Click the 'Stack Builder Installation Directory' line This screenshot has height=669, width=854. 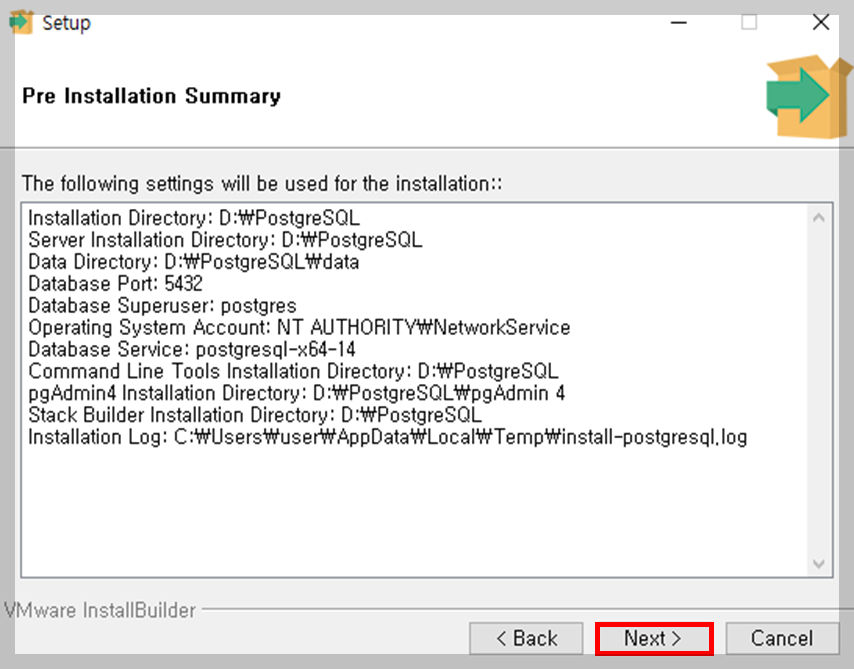[255, 415]
